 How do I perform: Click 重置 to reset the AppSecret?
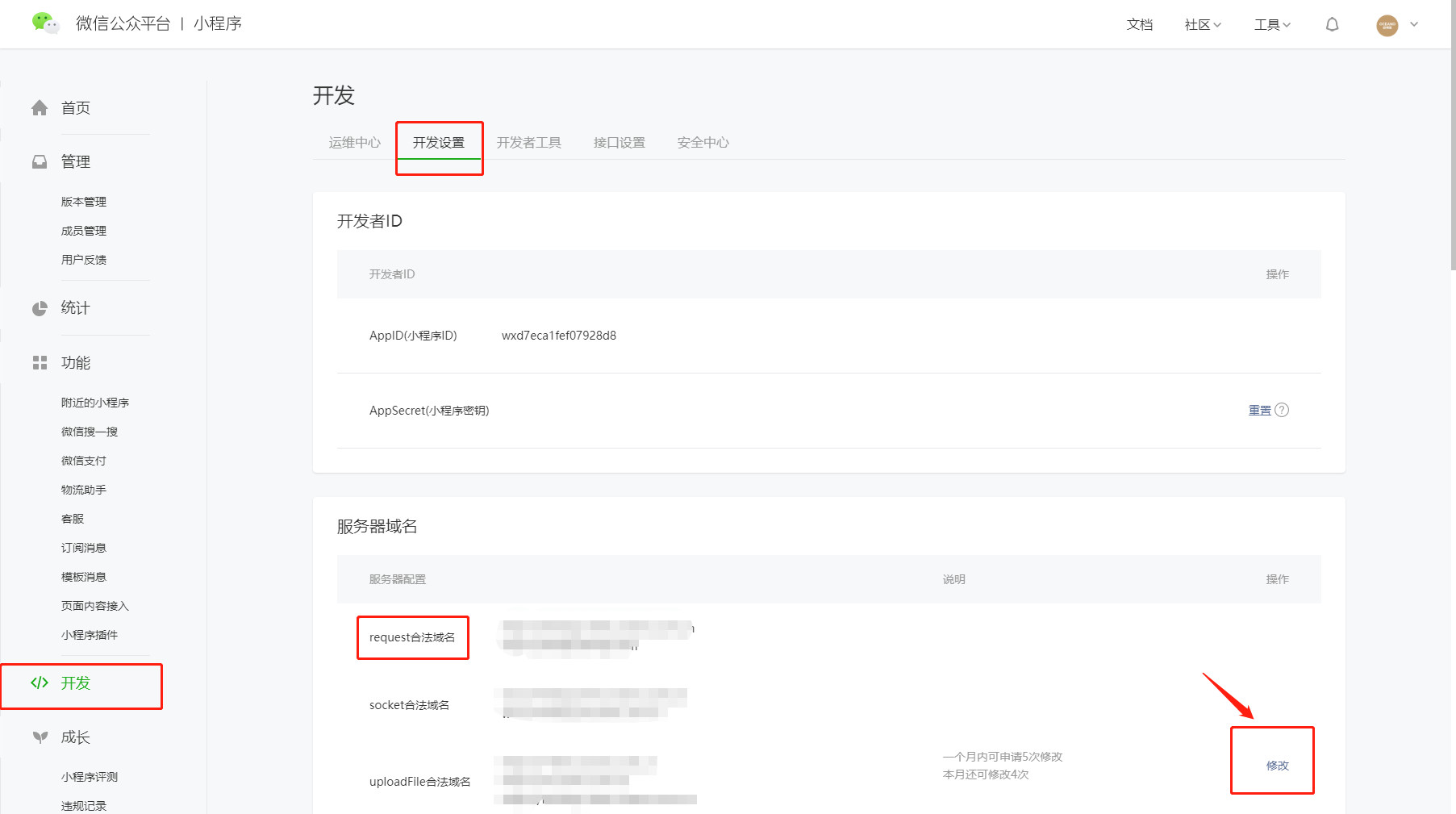coord(1259,411)
